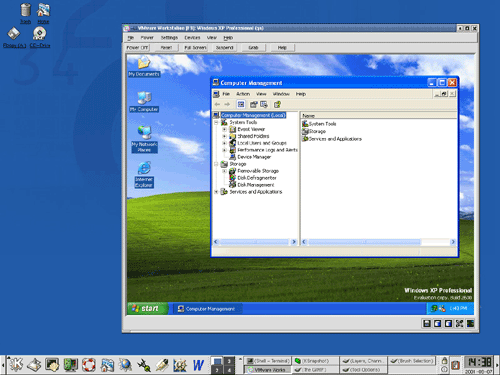
Task: Click yellow Help icon in Computer Management toolbar
Action: (x=277, y=104)
